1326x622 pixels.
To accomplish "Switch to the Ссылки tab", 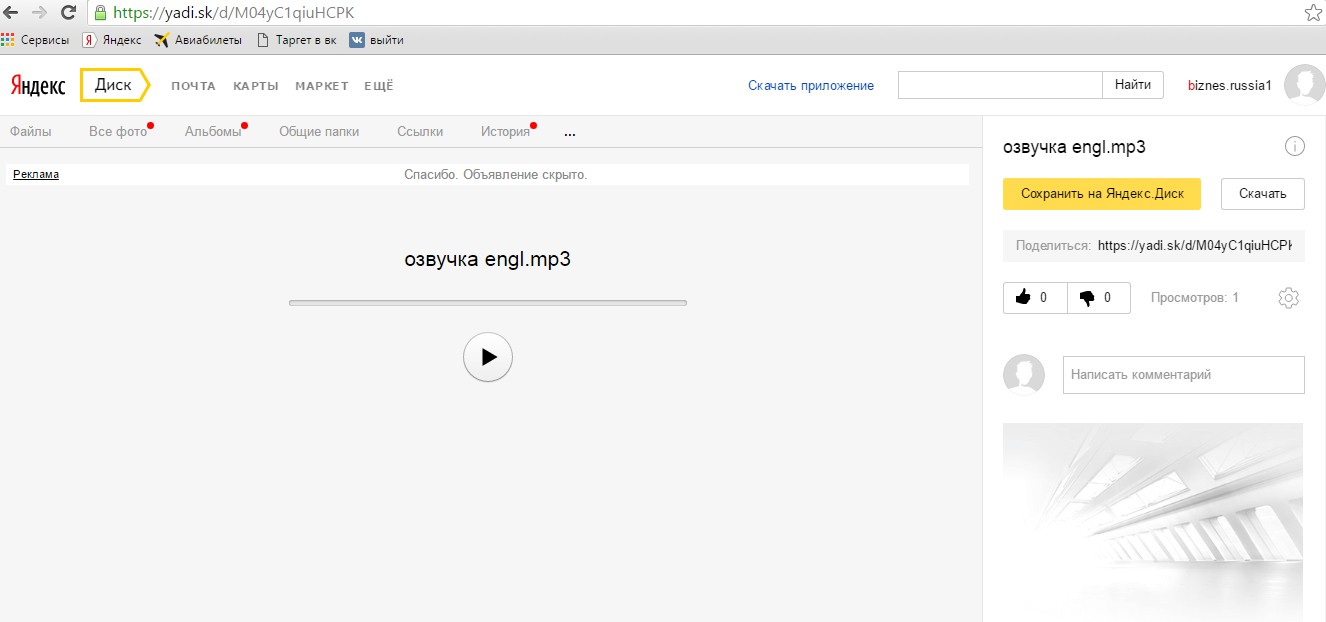I will point(420,131).
